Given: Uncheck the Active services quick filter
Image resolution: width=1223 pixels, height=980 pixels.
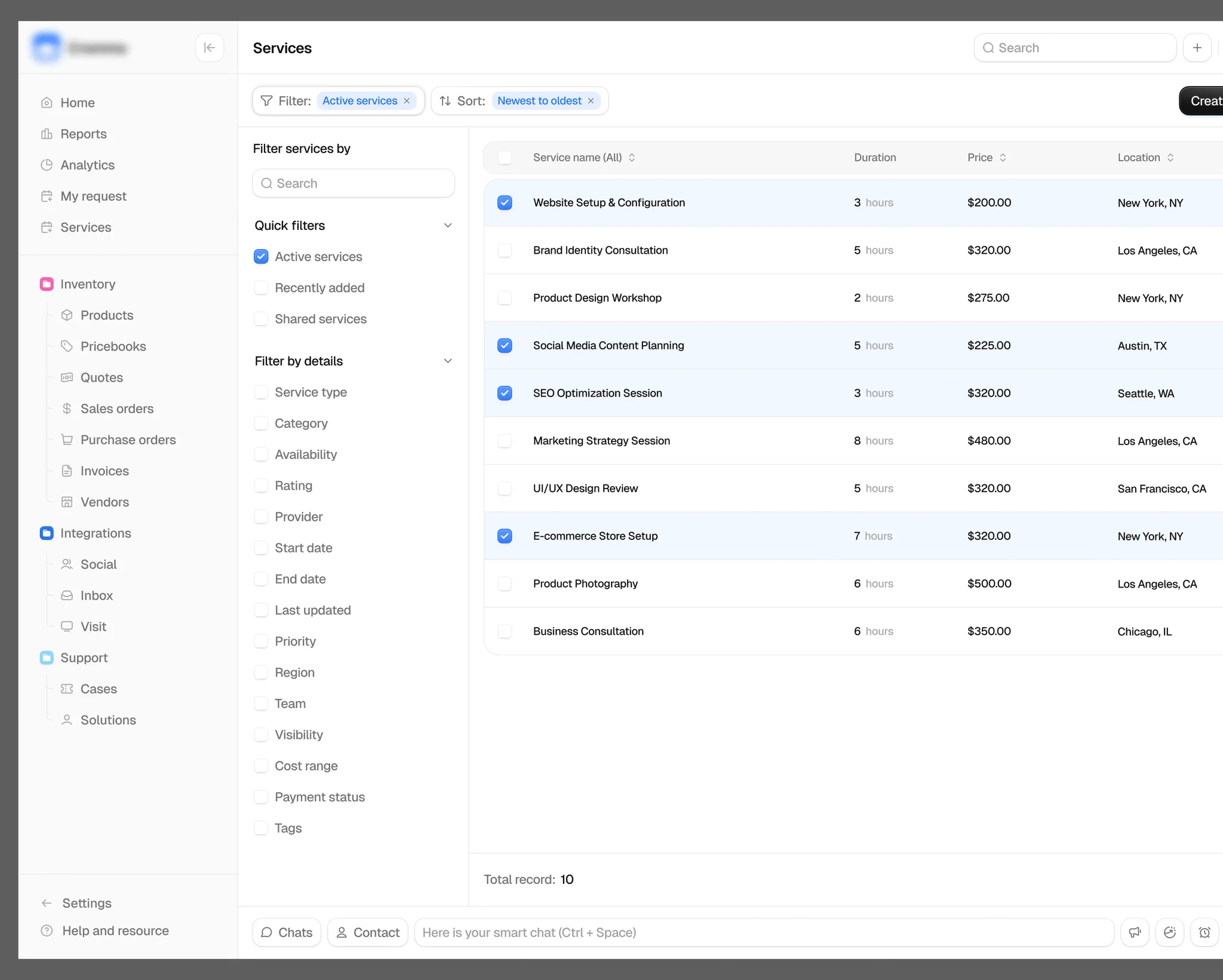Looking at the screenshot, I should click(261, 257).
